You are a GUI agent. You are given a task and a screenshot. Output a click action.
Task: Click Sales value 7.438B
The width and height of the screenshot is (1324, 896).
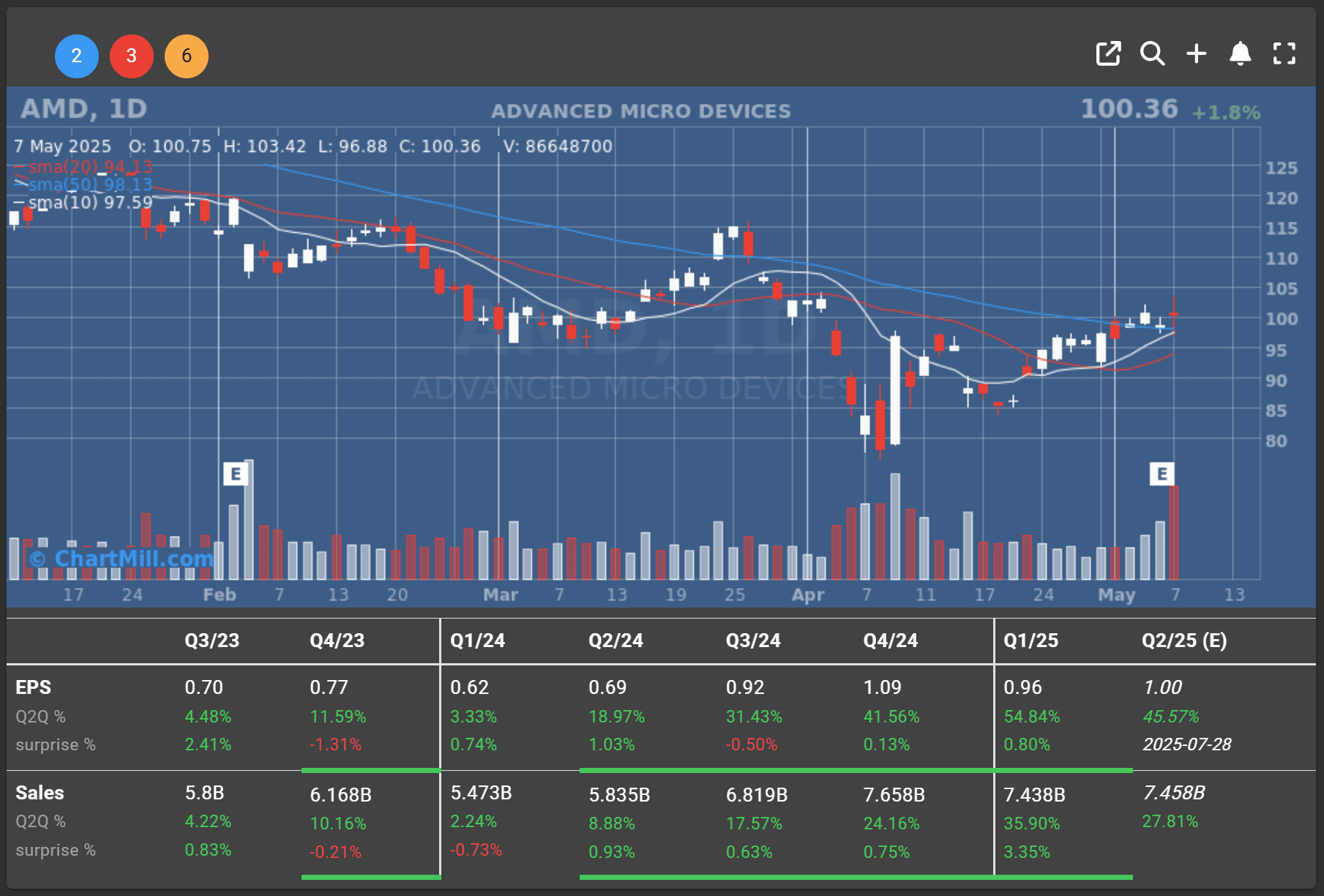(1035, 795)
